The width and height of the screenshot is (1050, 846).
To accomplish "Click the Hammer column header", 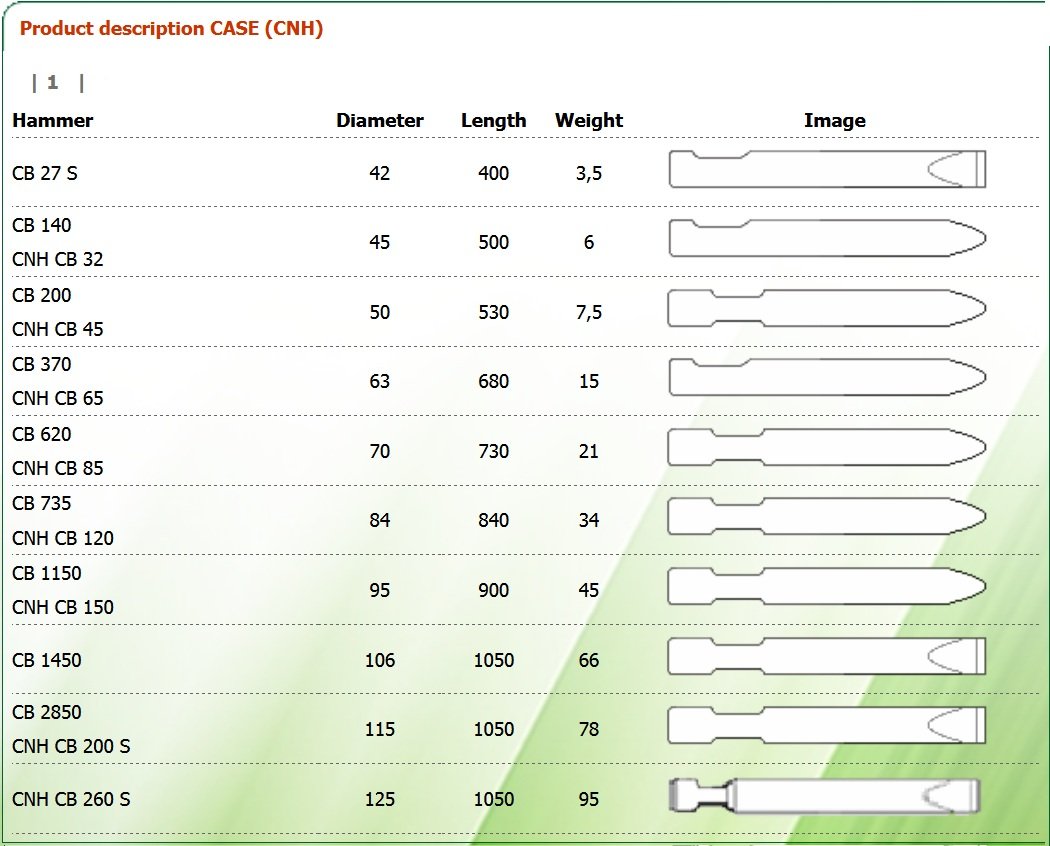I will pos(53,121).
